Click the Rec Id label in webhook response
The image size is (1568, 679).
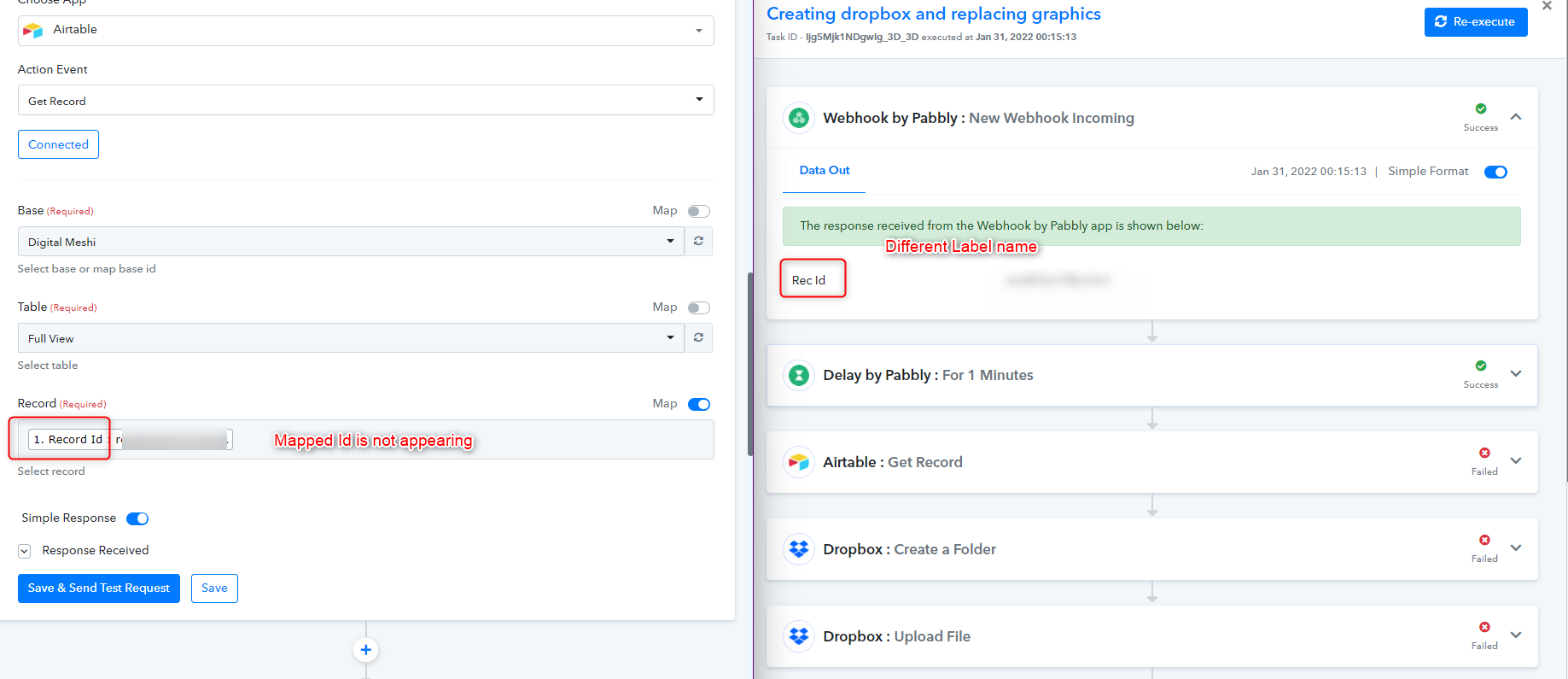pyautogui.click(x=808, y=280)
